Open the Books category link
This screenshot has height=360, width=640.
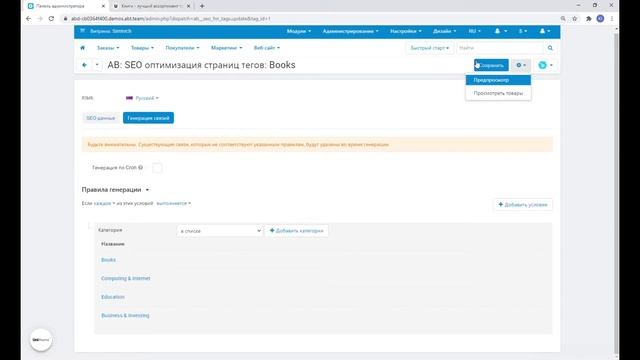click(x=109, y=260)
